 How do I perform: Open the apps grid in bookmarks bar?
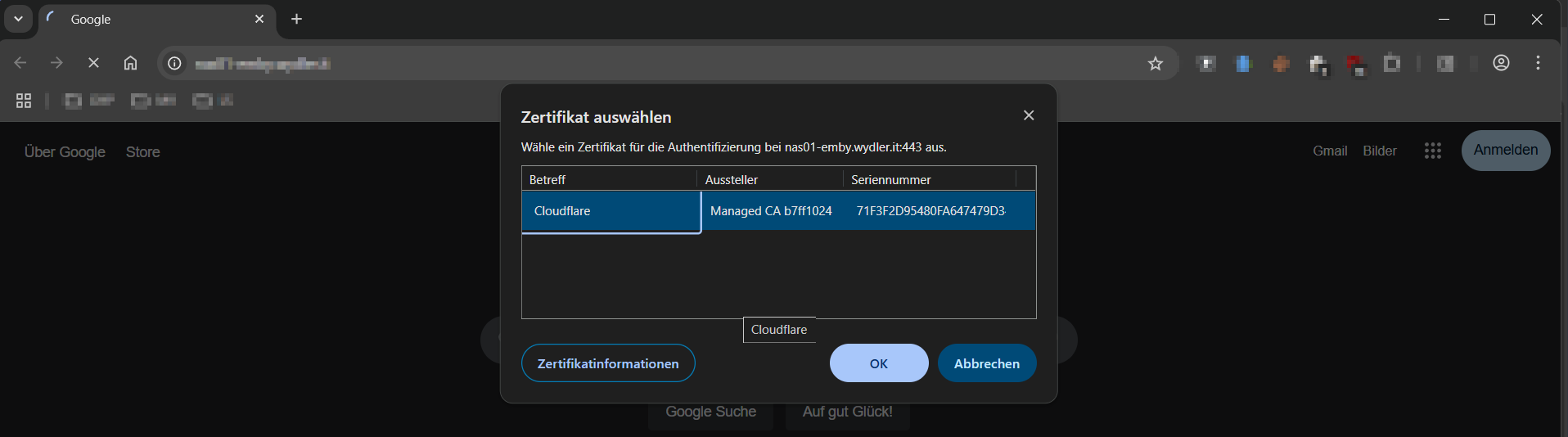24,101
